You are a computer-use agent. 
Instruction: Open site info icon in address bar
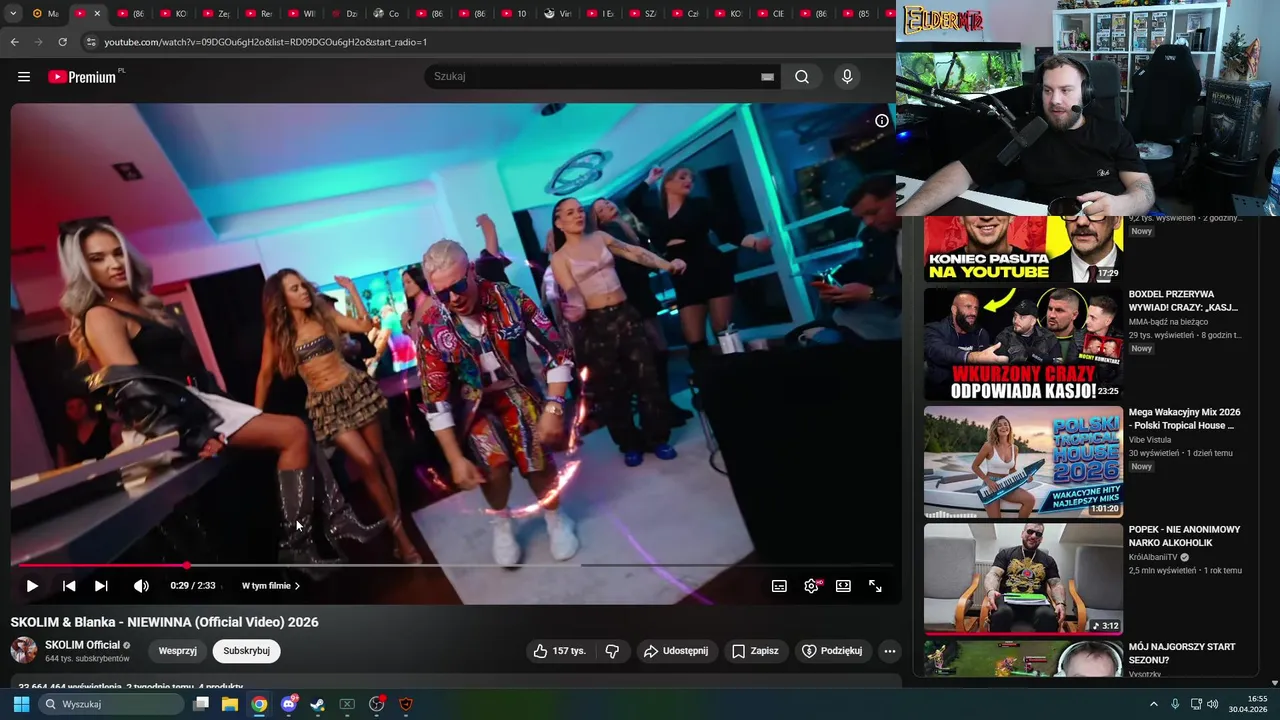coord(91,42)
